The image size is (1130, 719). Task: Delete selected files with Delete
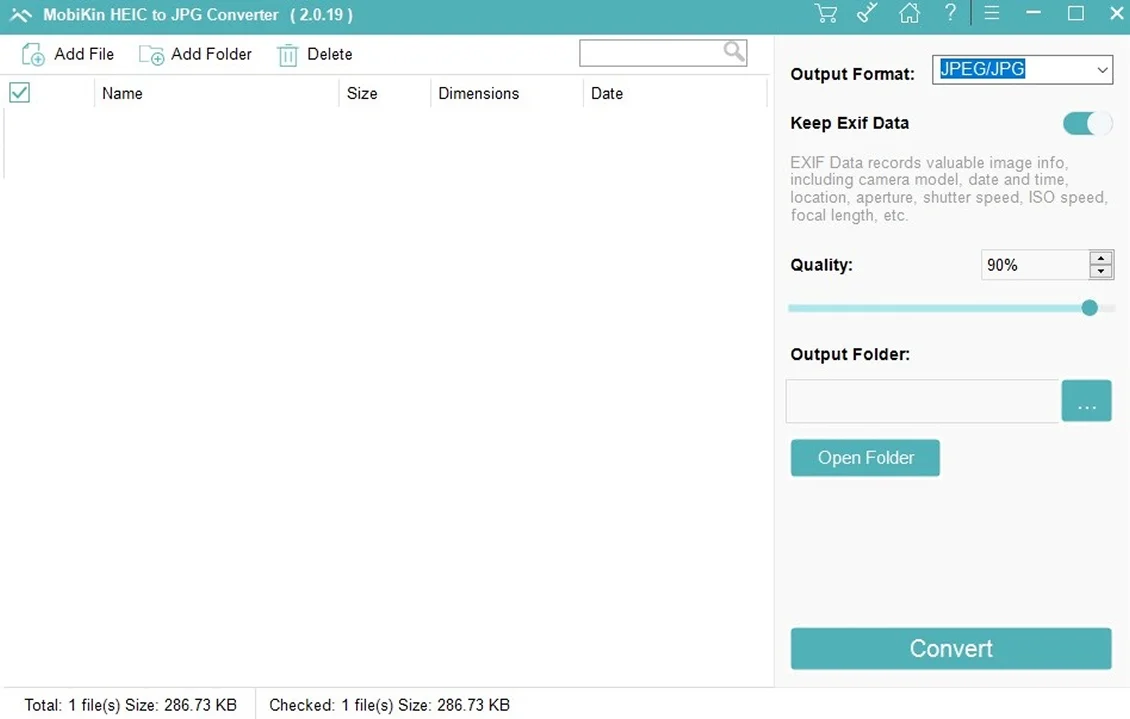click(315, 54)
